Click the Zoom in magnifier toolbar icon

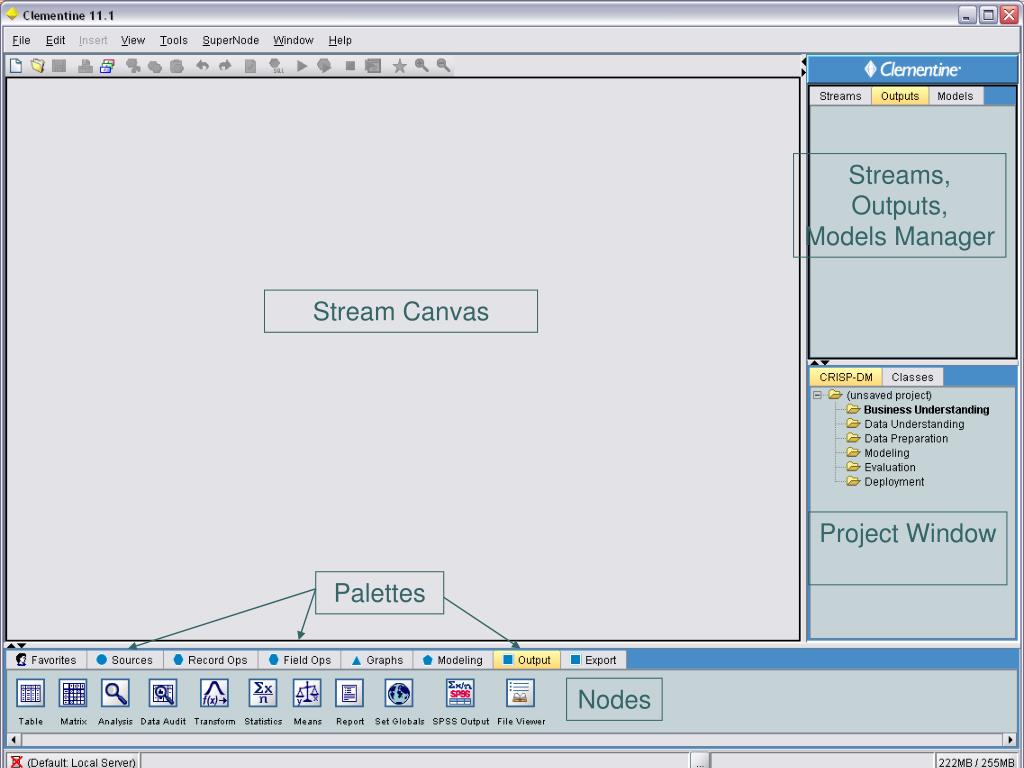tap(422, 65)
